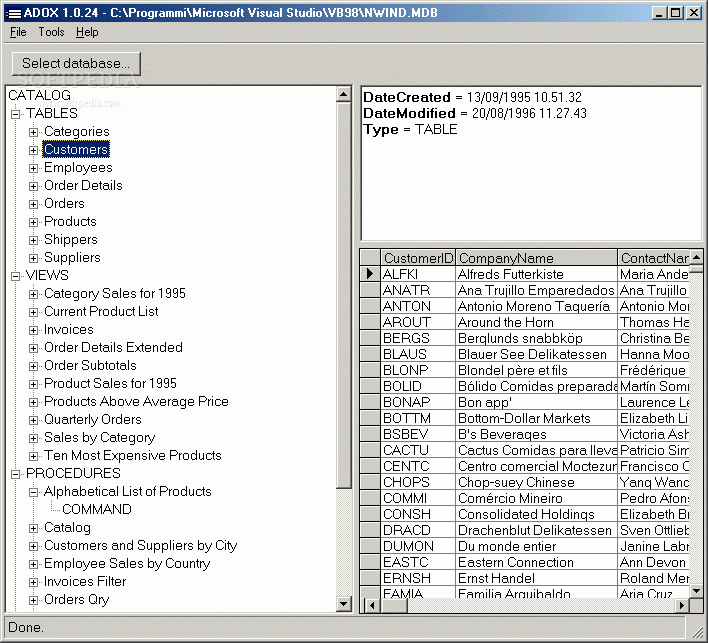Select the COMMAND child node
The width and height of the screenshot is (708, 643).
click(97, 509)
